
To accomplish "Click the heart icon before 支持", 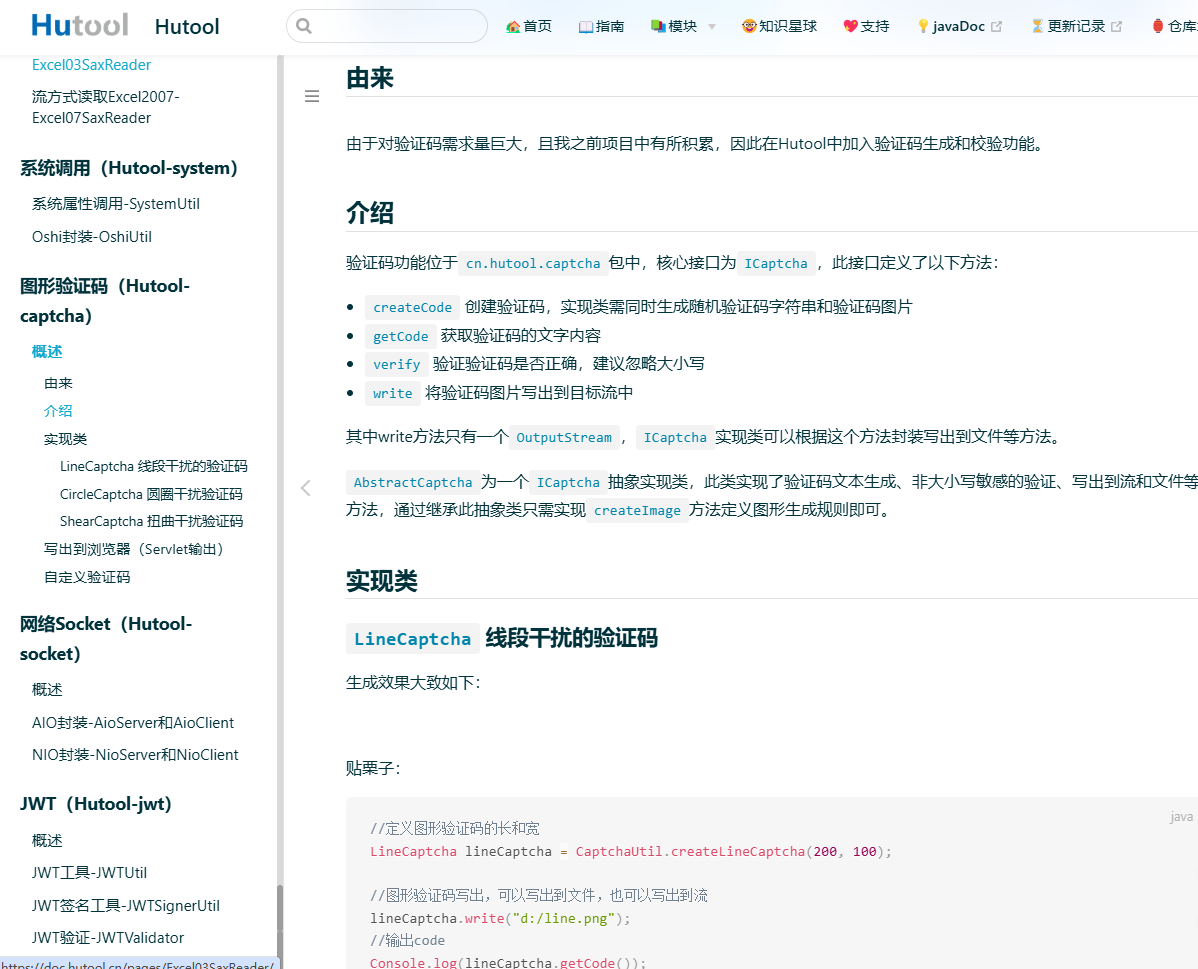I will 850,27.
